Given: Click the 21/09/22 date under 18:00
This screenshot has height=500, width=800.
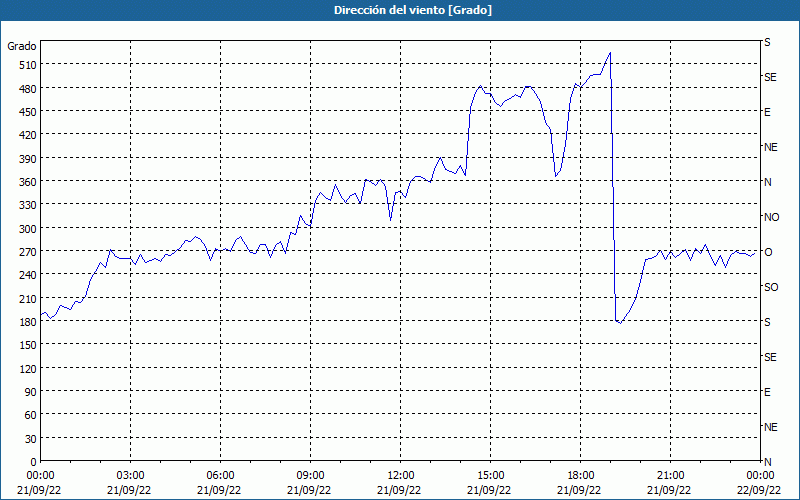Looking at the screenshot, I should click(579, 490).
